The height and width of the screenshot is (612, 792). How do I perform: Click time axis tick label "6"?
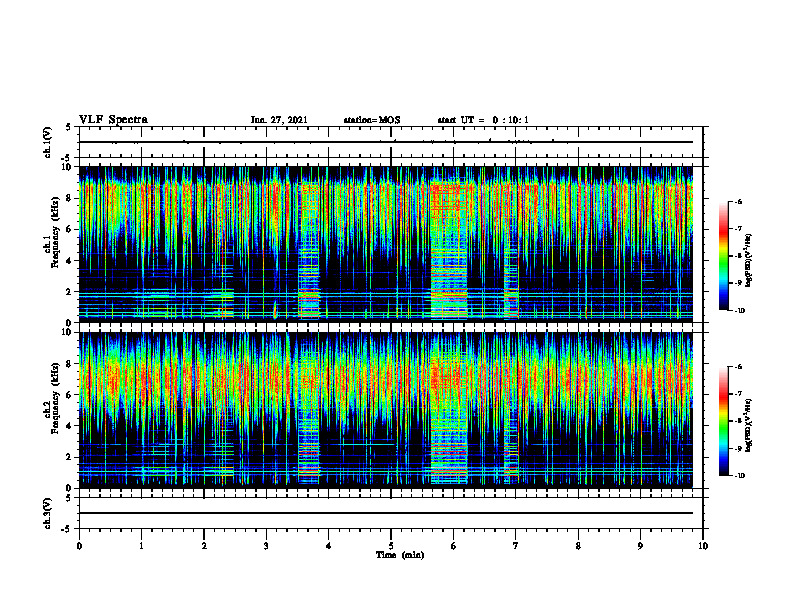tap(454, 546)
